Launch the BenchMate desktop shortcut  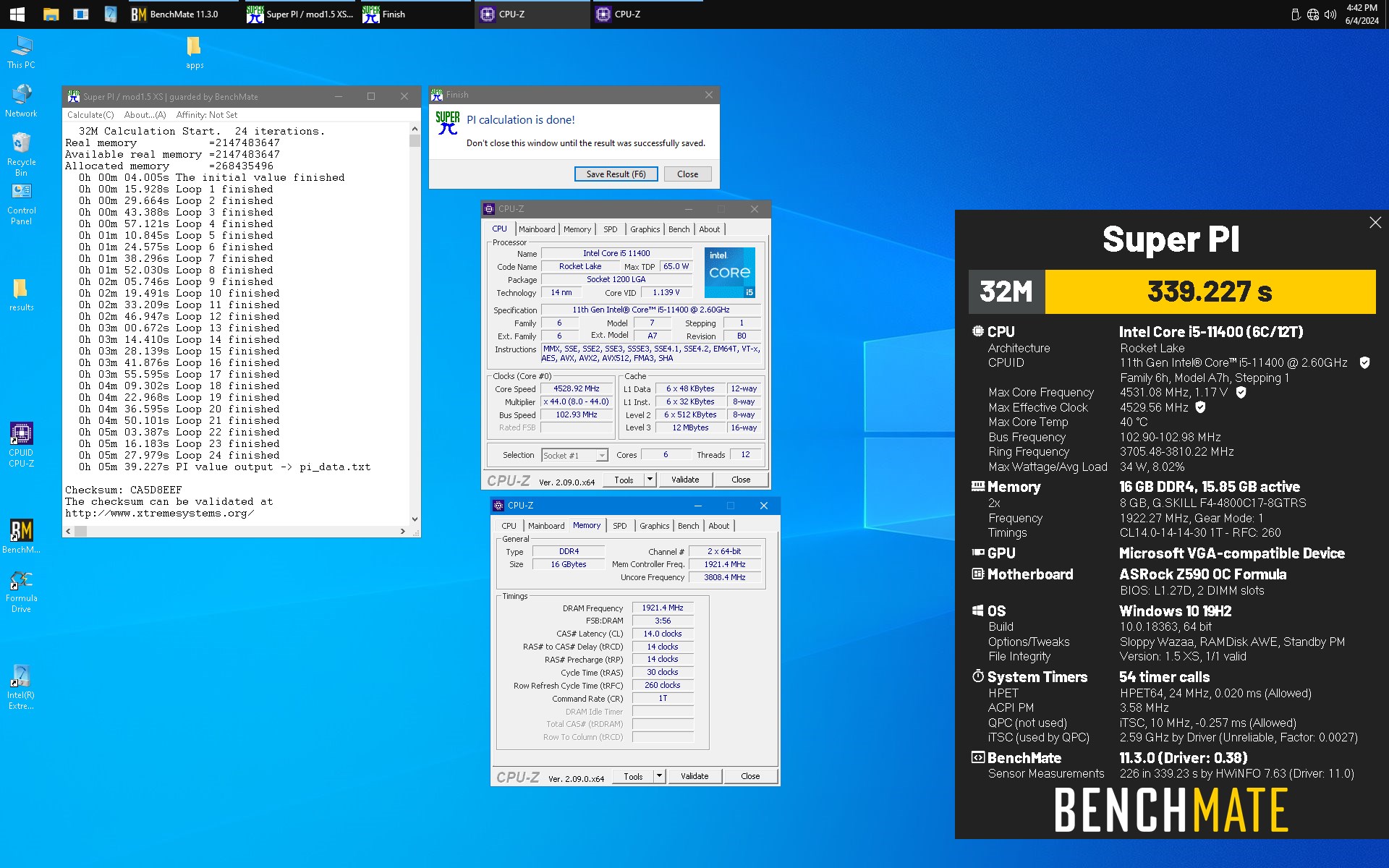pos(21,537)
